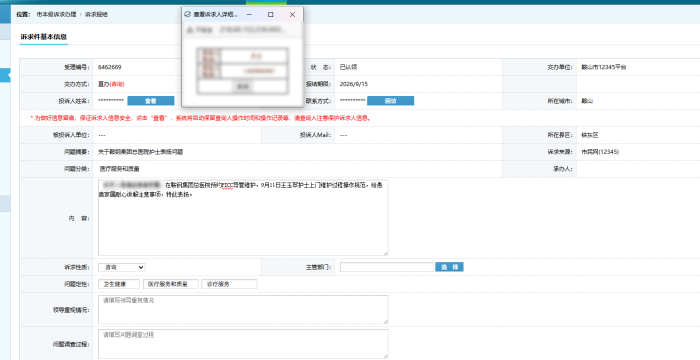The height and width of the screenshot is (360, 700).
Task: Click the 医疗服务和质量 field in 问题定性 row
Action: click(x=171, y=284)
